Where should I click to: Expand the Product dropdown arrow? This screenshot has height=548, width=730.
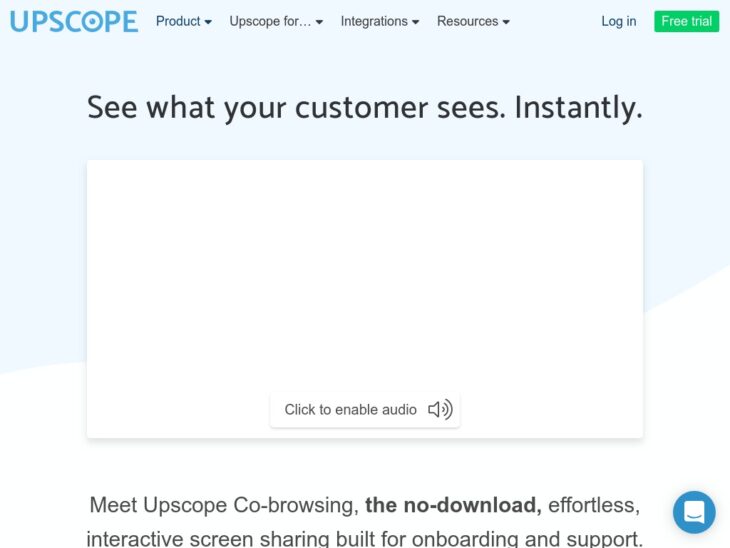[208, 22]
